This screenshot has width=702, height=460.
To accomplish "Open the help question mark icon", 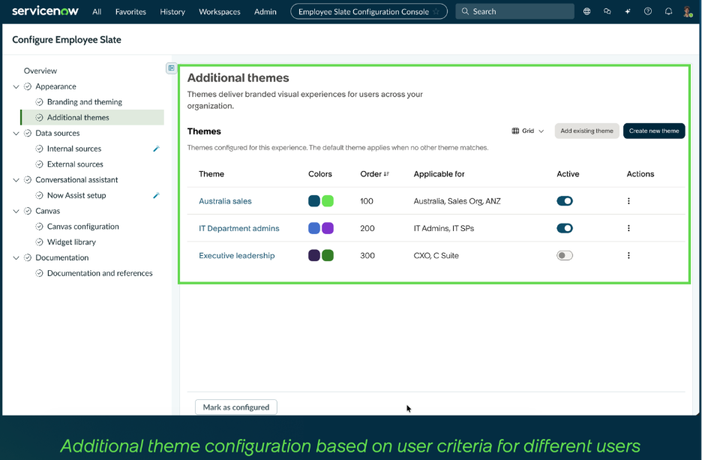I will pos(648,12).
